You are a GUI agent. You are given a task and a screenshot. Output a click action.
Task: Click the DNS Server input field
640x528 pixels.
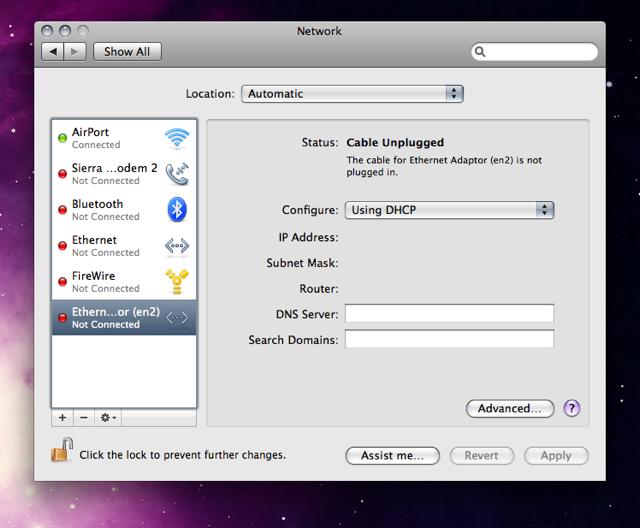click(449, 313)
